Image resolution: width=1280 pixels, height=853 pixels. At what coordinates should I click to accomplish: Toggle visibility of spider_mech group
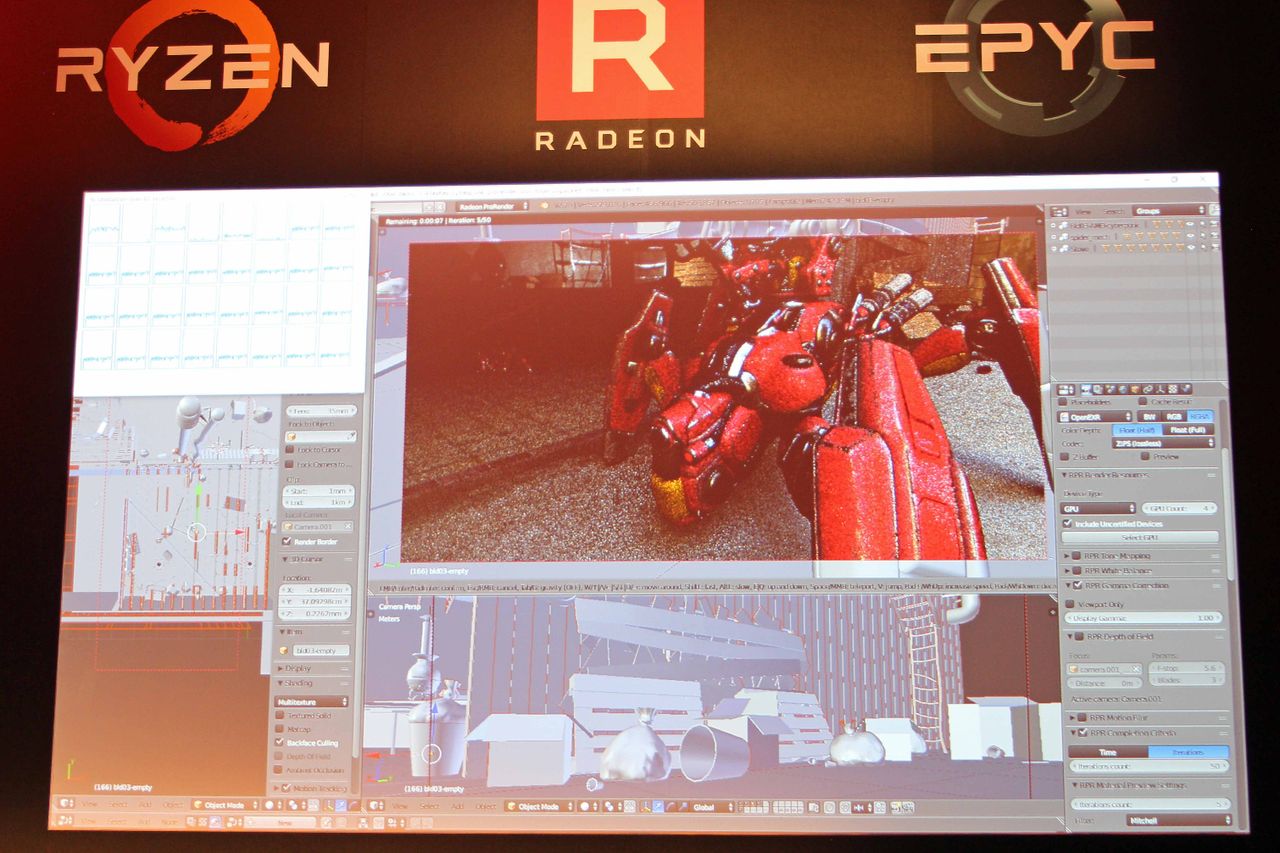1188,236
